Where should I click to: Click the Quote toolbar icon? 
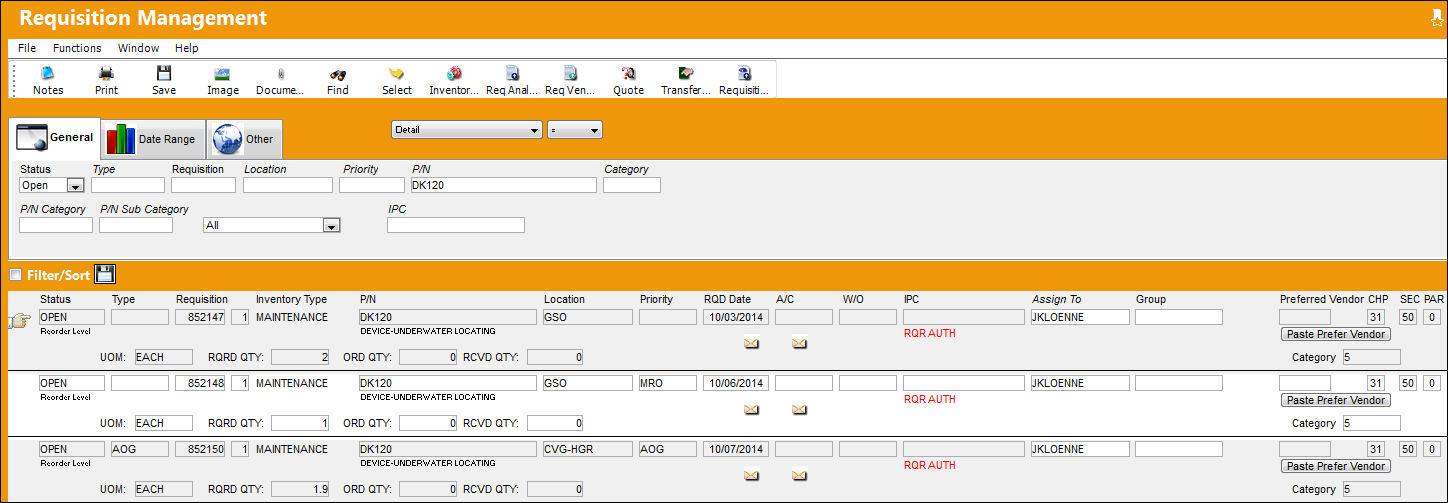628,73
